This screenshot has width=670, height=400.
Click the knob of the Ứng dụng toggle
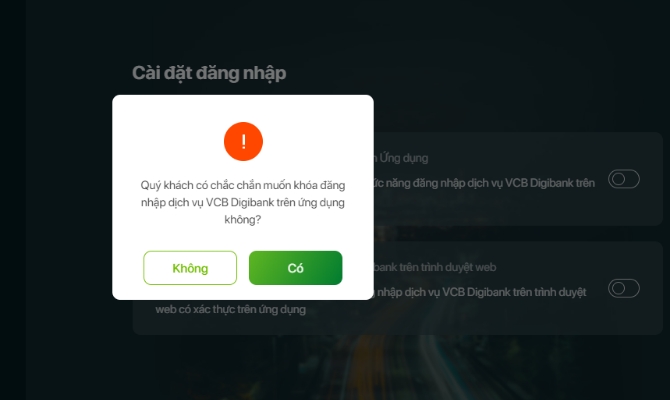click(618, 179)
